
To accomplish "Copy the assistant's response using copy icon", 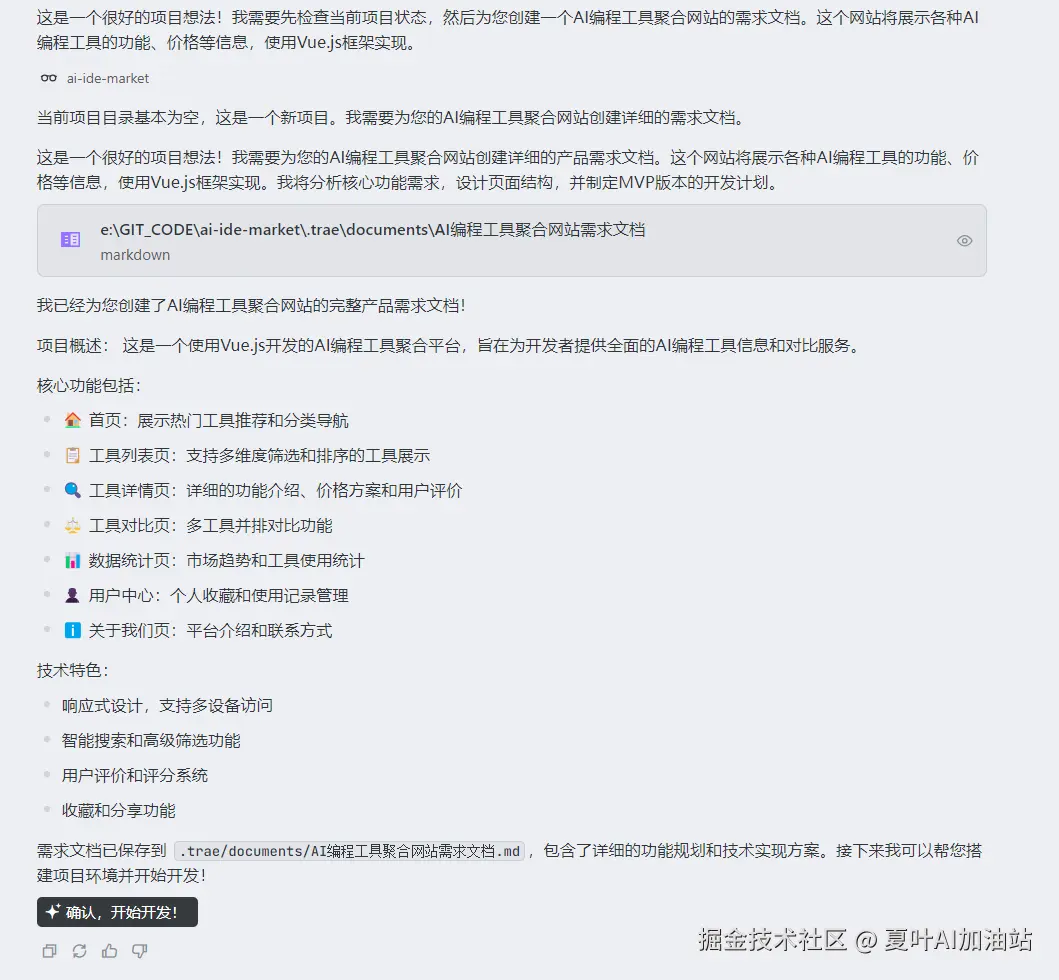I will (x=49, y=951).
